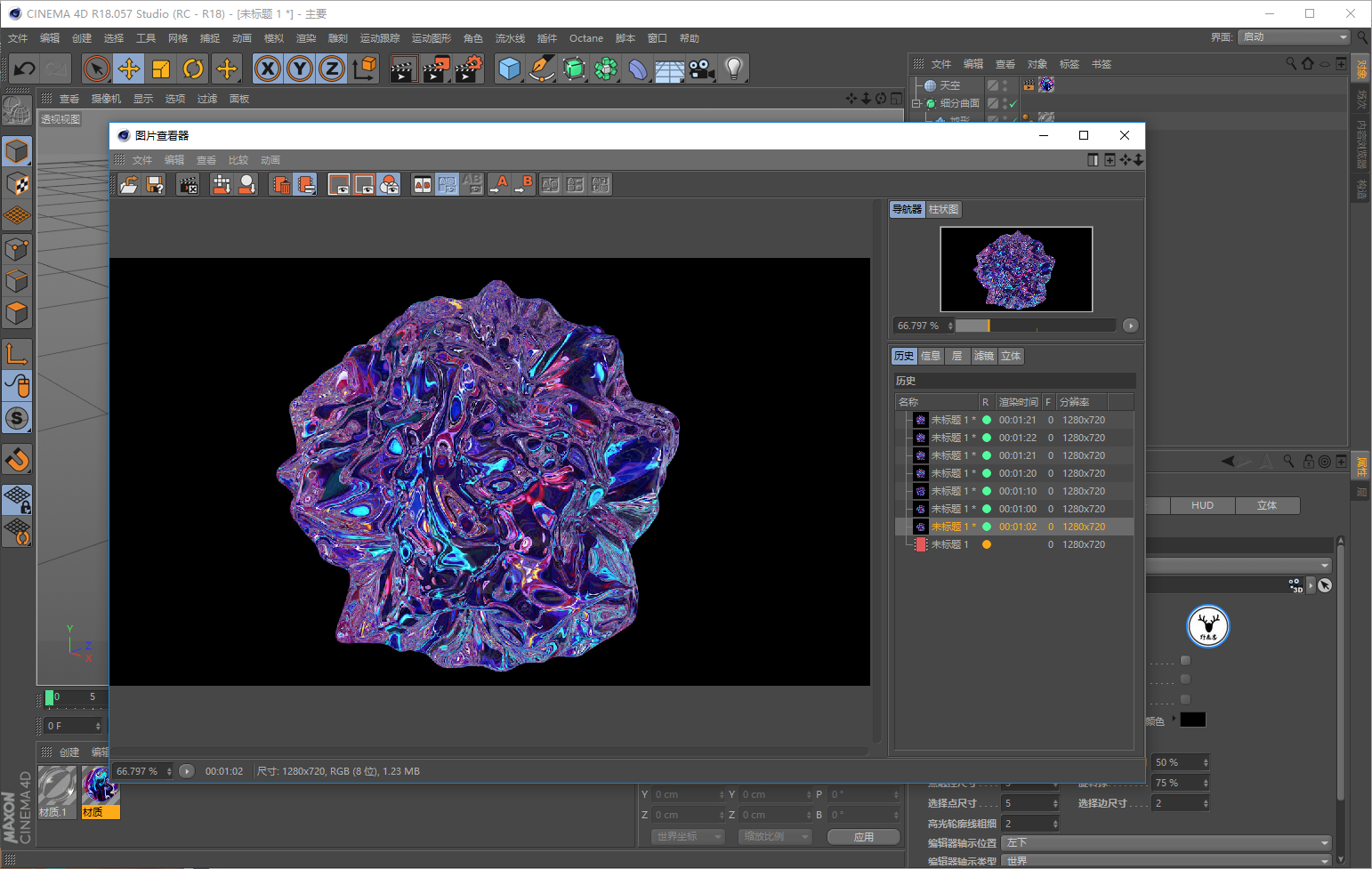Switch to the 柱状图 tab
This screenshot has height=869, width=1372.
click(x=943, y=209)
